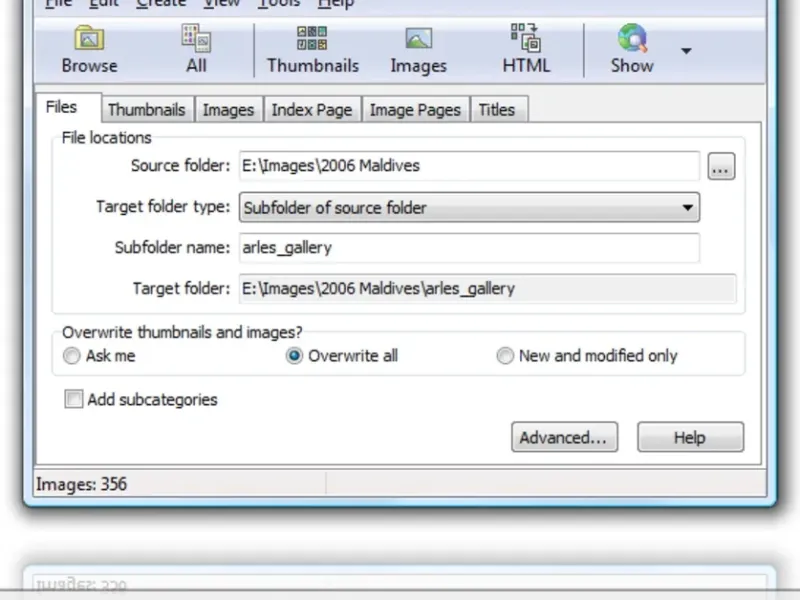Screen dimensions: 800x600
Task: Click the Thumbnails grid icon in the toolbar
Action: pos(312,38)
